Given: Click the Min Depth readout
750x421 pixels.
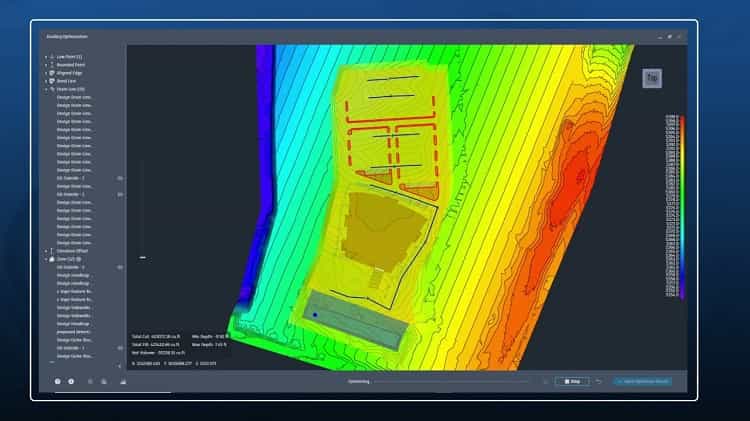Looking at the screenshot, I should (209, 336).
